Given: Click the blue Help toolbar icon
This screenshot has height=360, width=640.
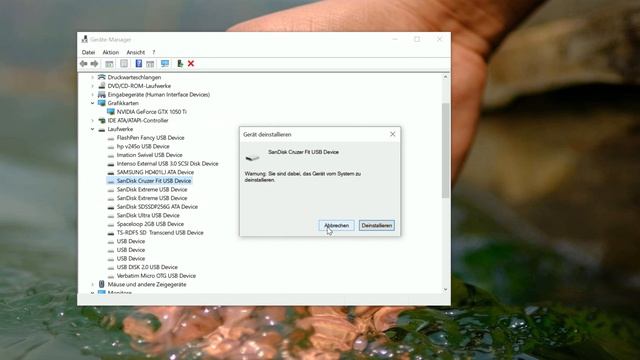Looking at the screenshot, I should [139, 64].
